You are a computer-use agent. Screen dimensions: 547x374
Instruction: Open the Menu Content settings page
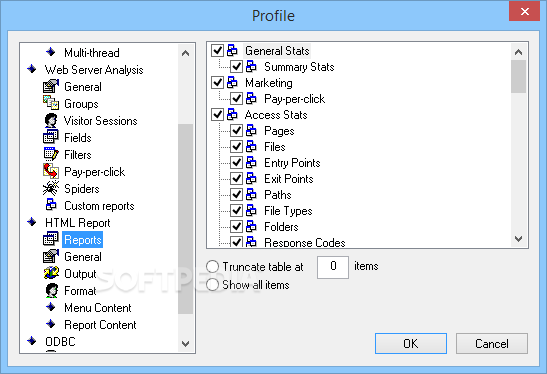[98, 308]
